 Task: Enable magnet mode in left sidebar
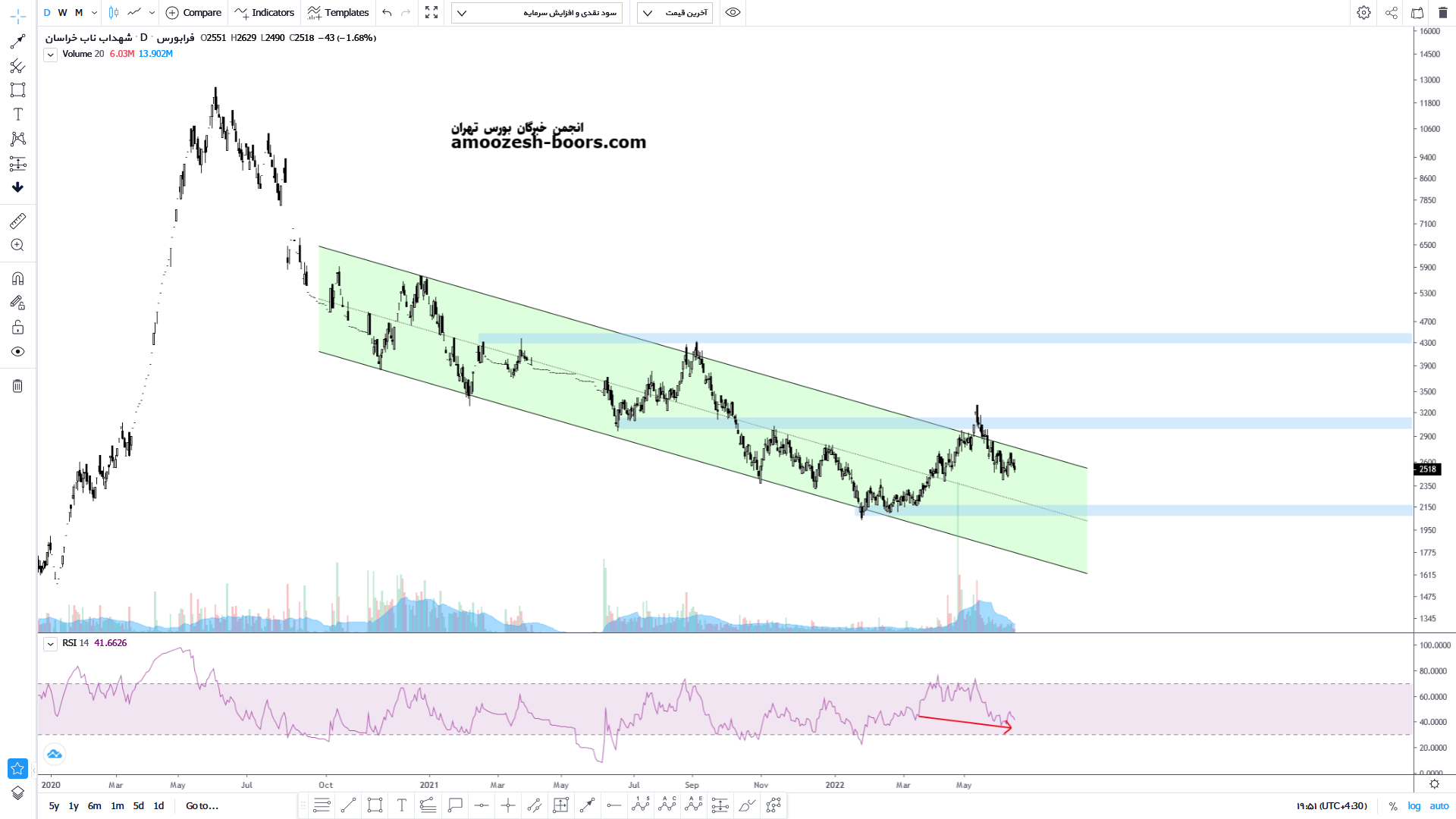(17, 278)
